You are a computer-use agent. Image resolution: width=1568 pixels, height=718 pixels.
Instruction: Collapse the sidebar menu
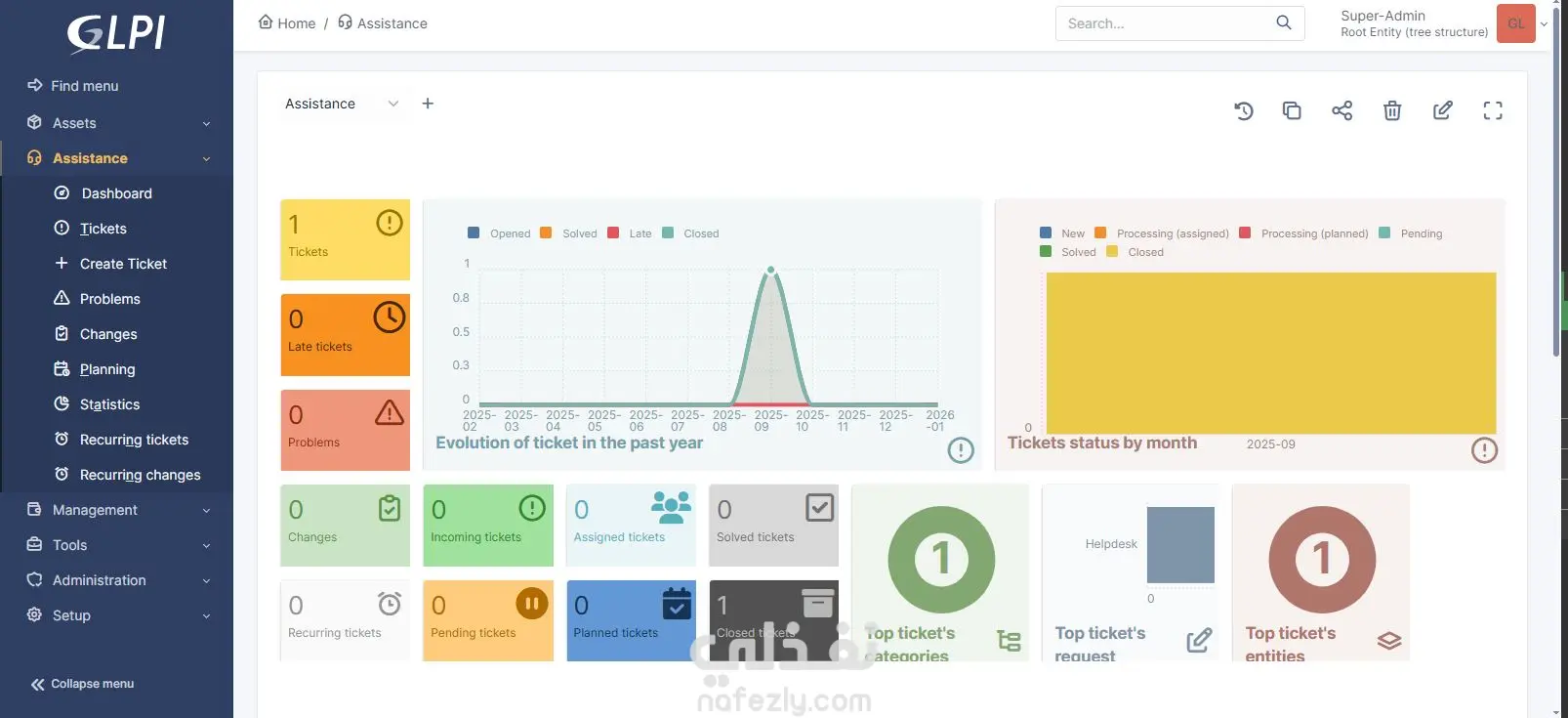(x=83, y=684)
